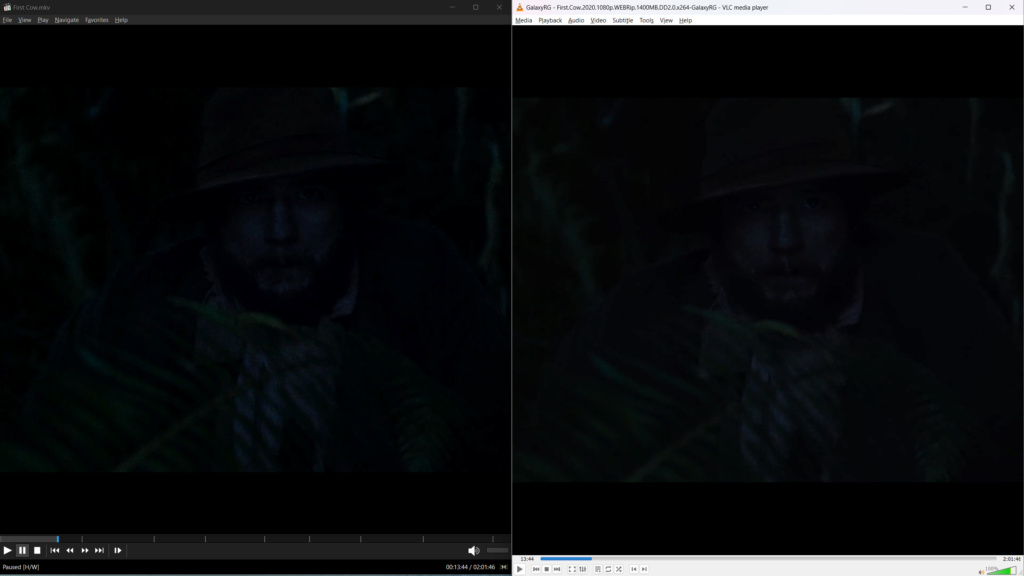Stop playback in the First Cow.mkv player
The height and width of the screenshot is (576, 1024).
(37, 551)
